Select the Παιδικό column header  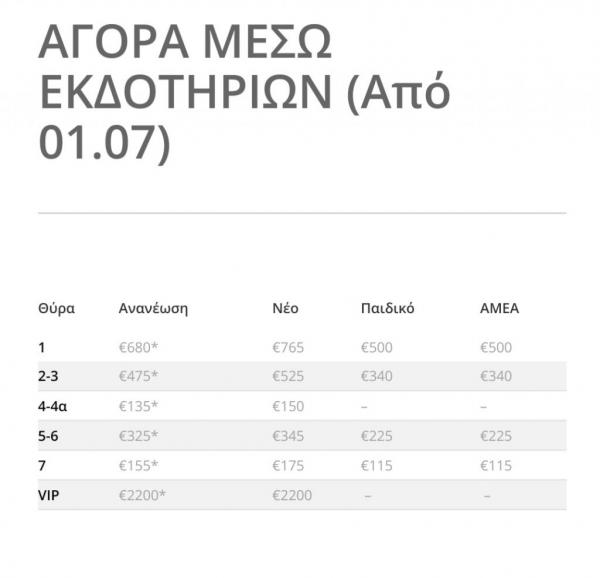(387, 308)
